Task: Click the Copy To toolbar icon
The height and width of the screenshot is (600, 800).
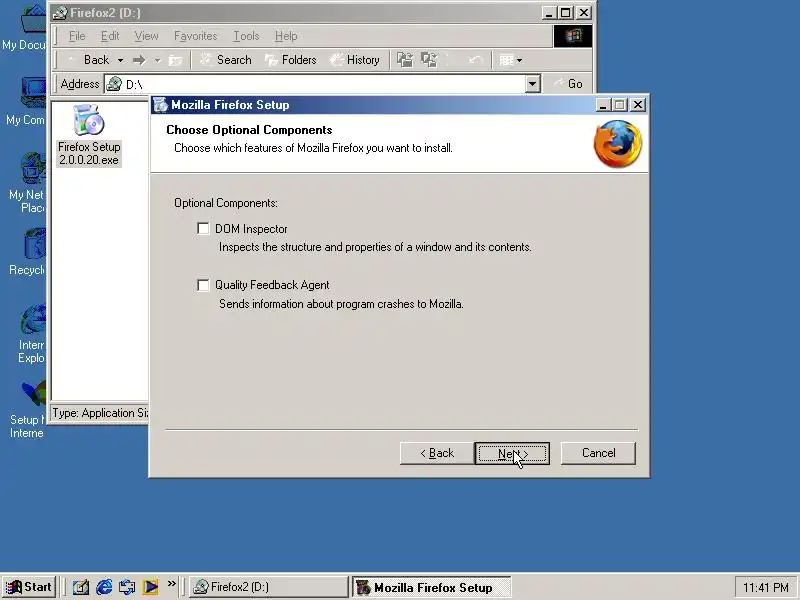Action: (429, 60)
